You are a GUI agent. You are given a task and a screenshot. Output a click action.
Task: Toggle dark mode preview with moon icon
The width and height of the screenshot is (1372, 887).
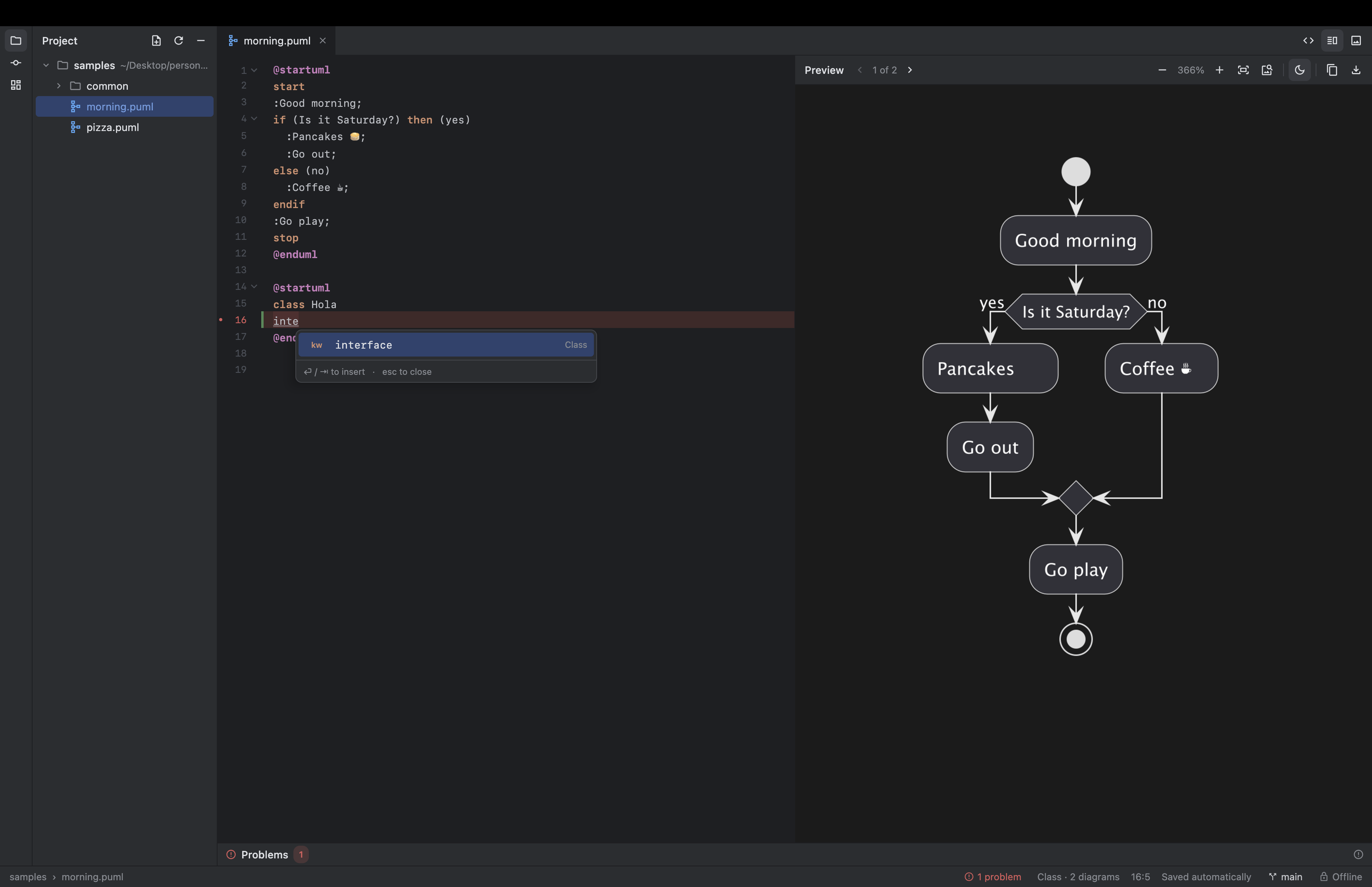point(1299,70)
